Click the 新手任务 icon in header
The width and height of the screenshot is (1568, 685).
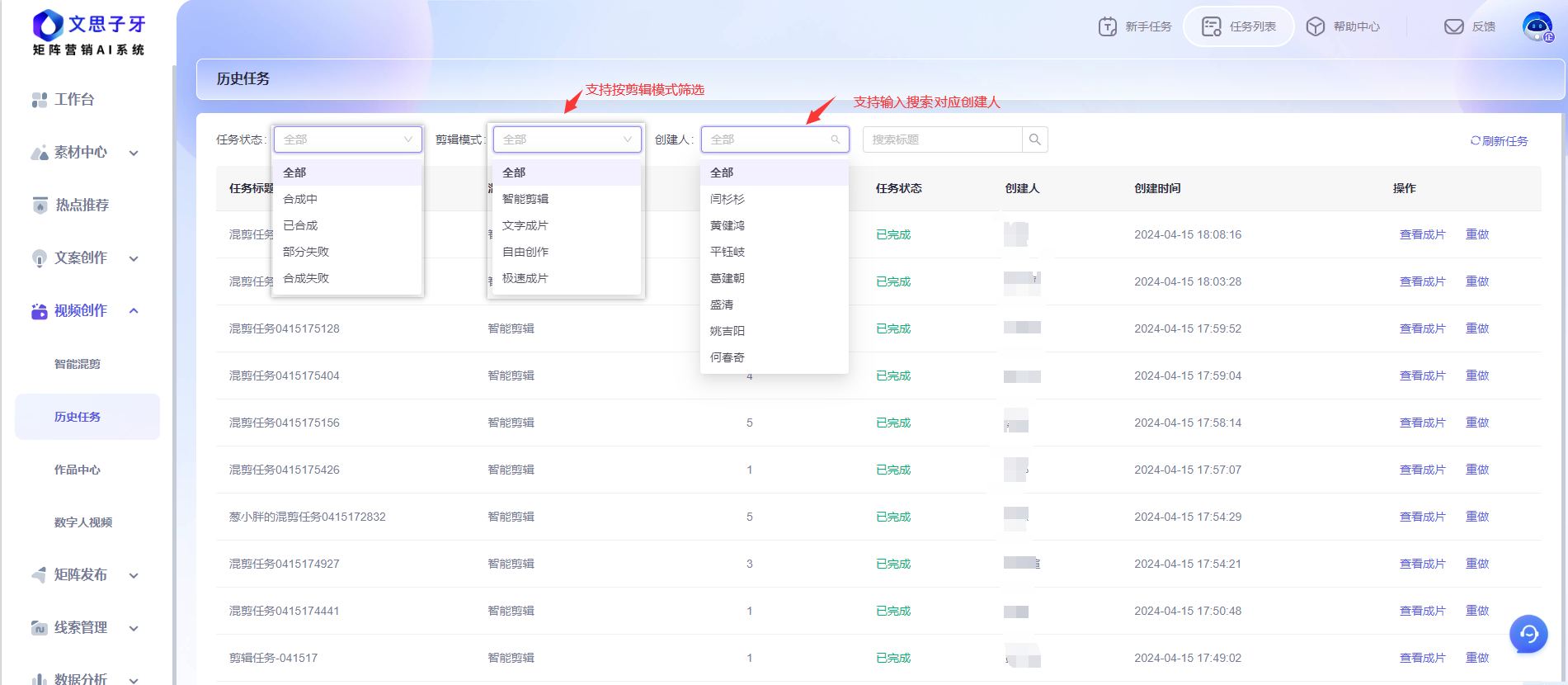tap(1107, 26)
